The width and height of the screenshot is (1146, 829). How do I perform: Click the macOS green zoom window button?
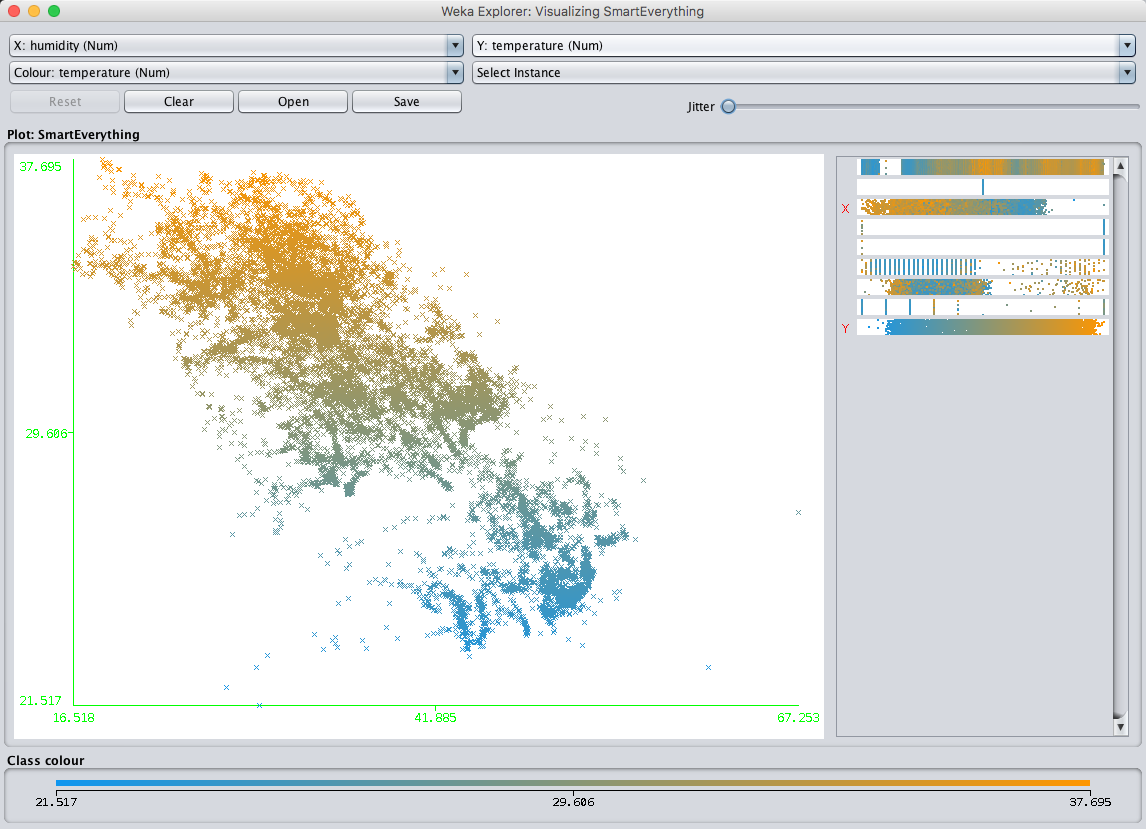(x=54, y=11)
